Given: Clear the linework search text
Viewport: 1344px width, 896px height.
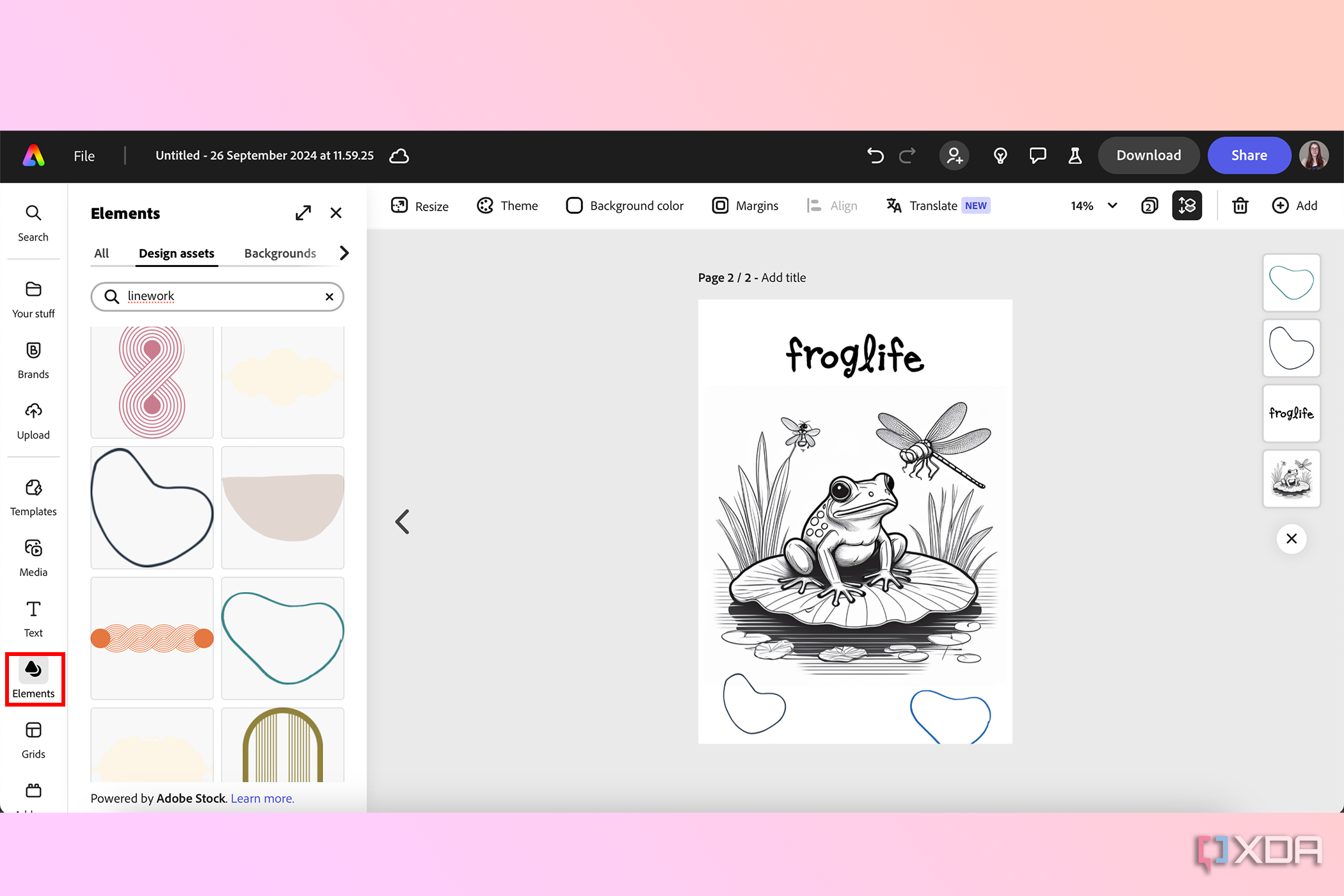Looking at the screenshot, I should (329, 296).
